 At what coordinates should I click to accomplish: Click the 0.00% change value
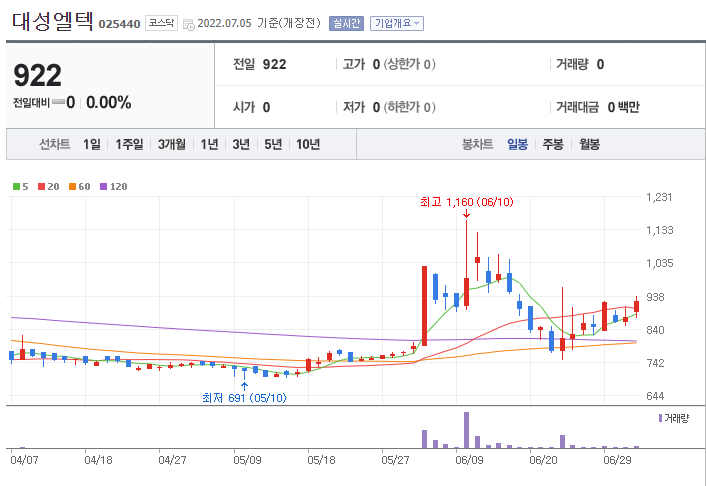click(x=109, y=102)
